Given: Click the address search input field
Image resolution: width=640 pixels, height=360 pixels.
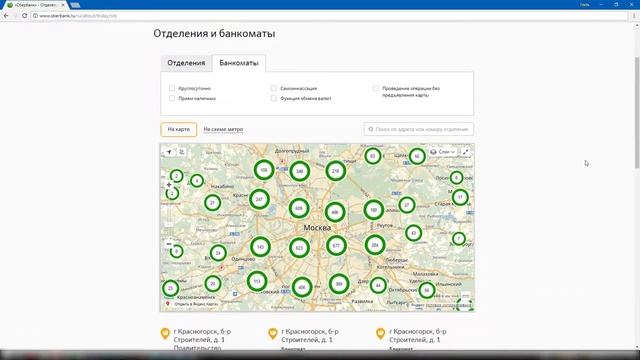Looking at the screenshot, I should click(419, 129).
